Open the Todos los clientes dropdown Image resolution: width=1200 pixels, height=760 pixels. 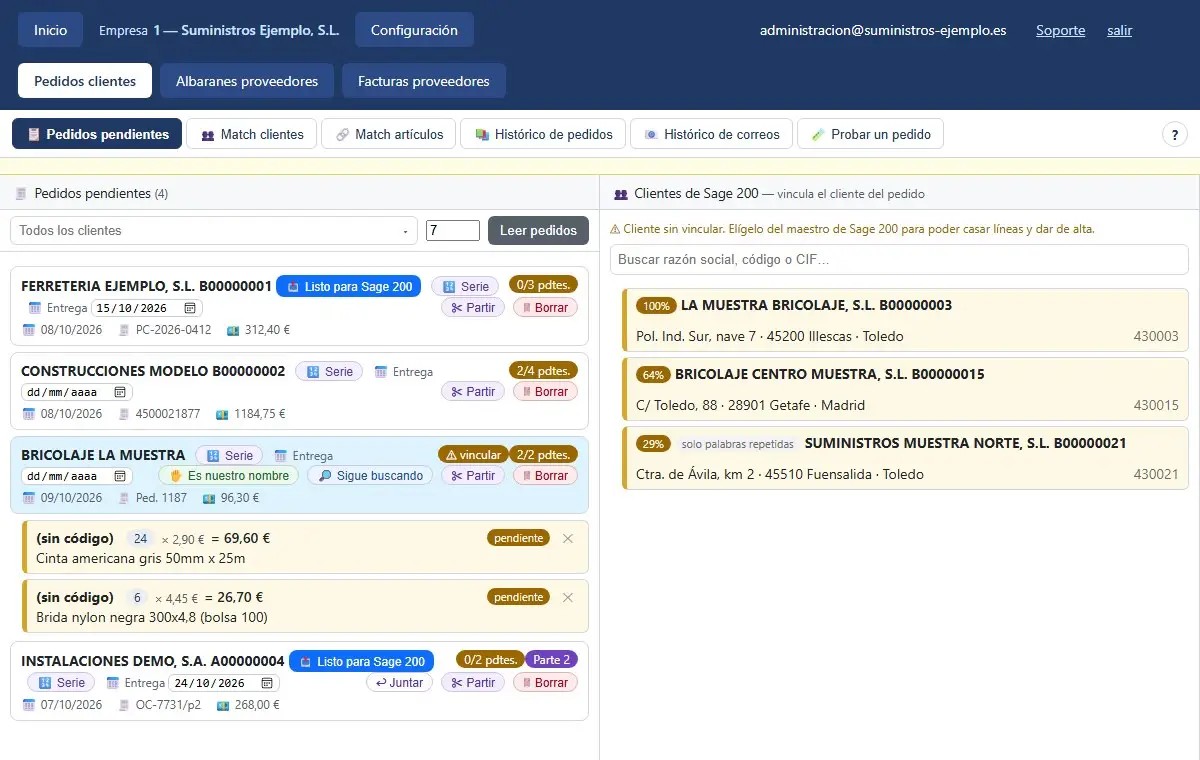214,230
